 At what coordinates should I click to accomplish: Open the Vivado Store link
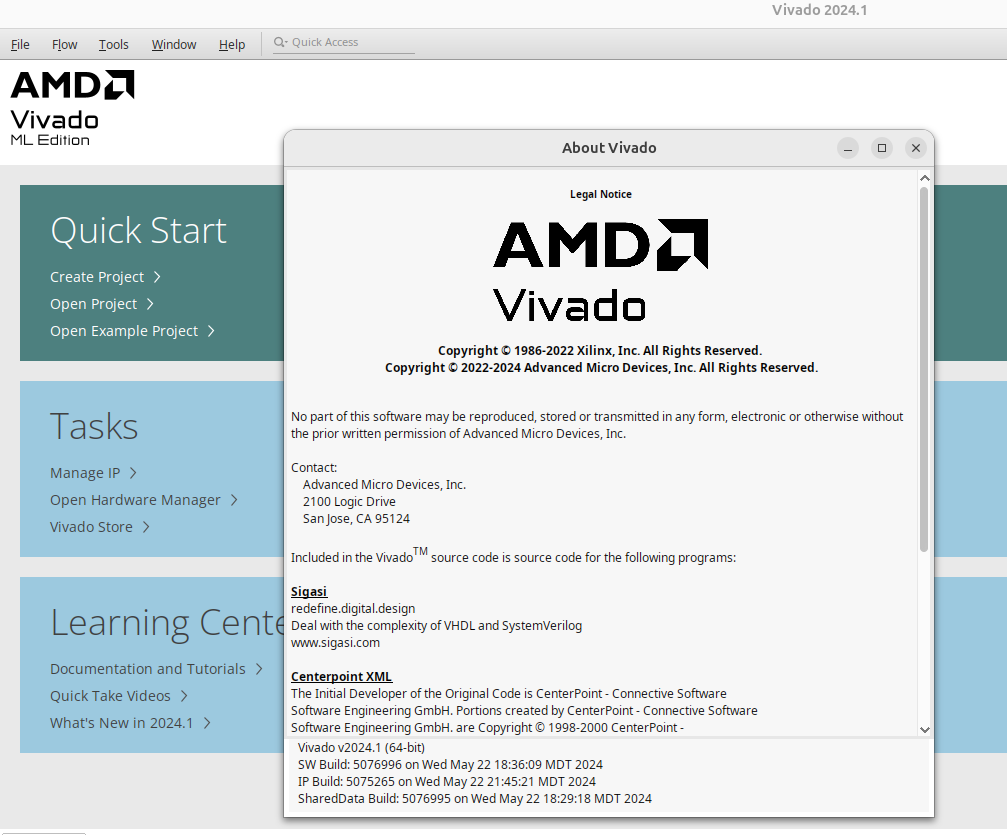click(x=91, y=527)
